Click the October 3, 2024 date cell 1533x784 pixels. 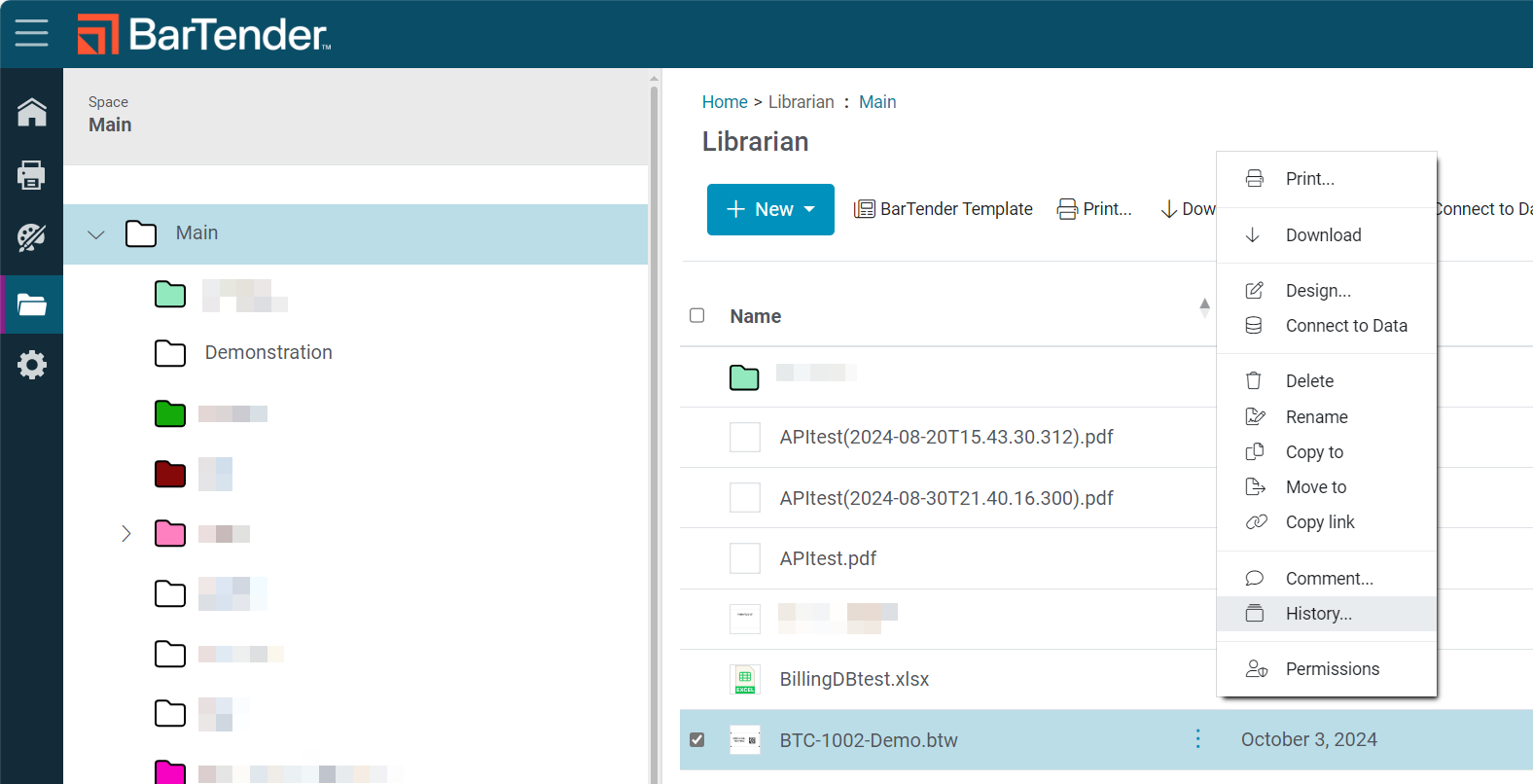[x=1308, y=739]
